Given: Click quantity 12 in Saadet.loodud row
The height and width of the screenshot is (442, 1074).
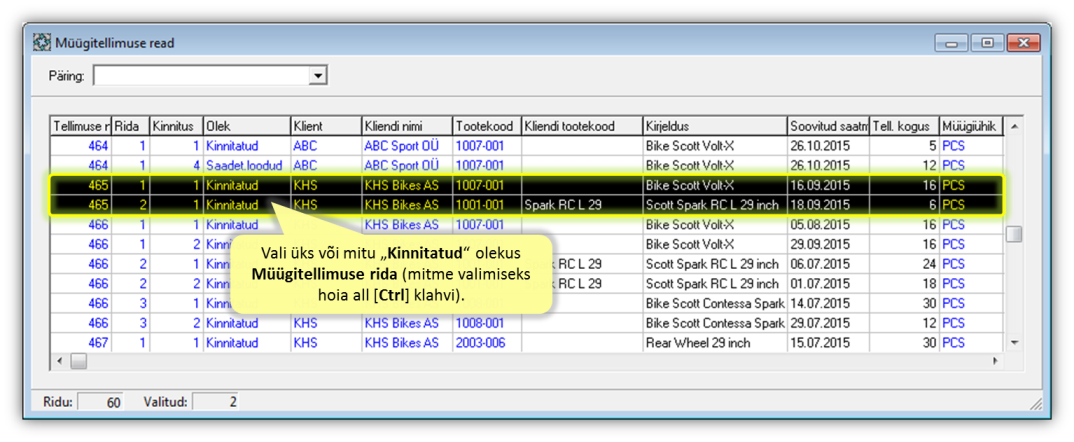Looking at the screenshot, I should tap(905, 165).
